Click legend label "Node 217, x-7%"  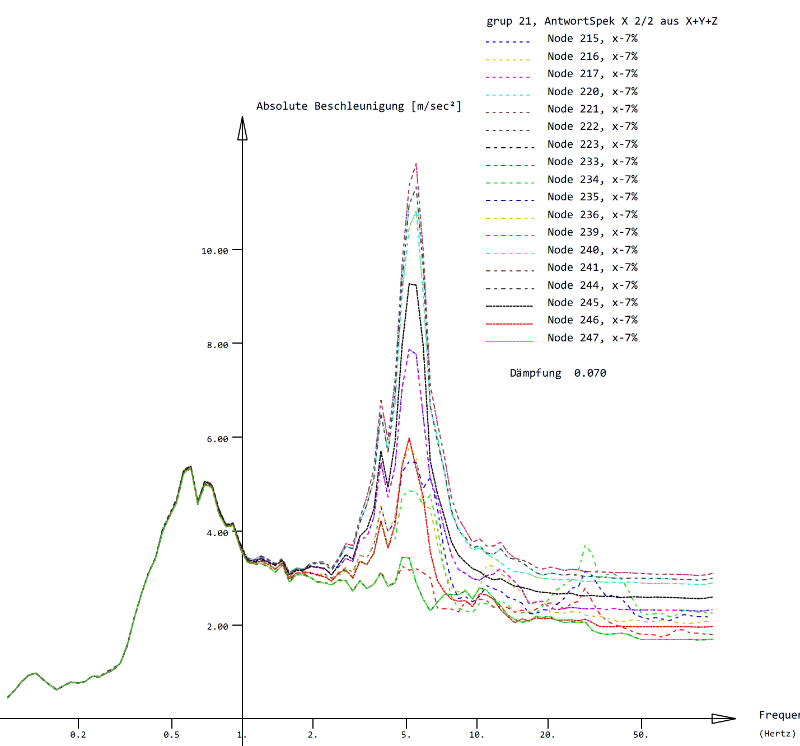tap(592, 74)
